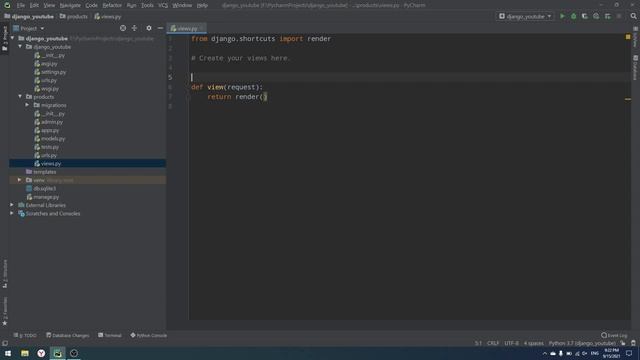Open the Project view selector dropdown
Viewport: 640px width, 360px height.
pos(29,28)
